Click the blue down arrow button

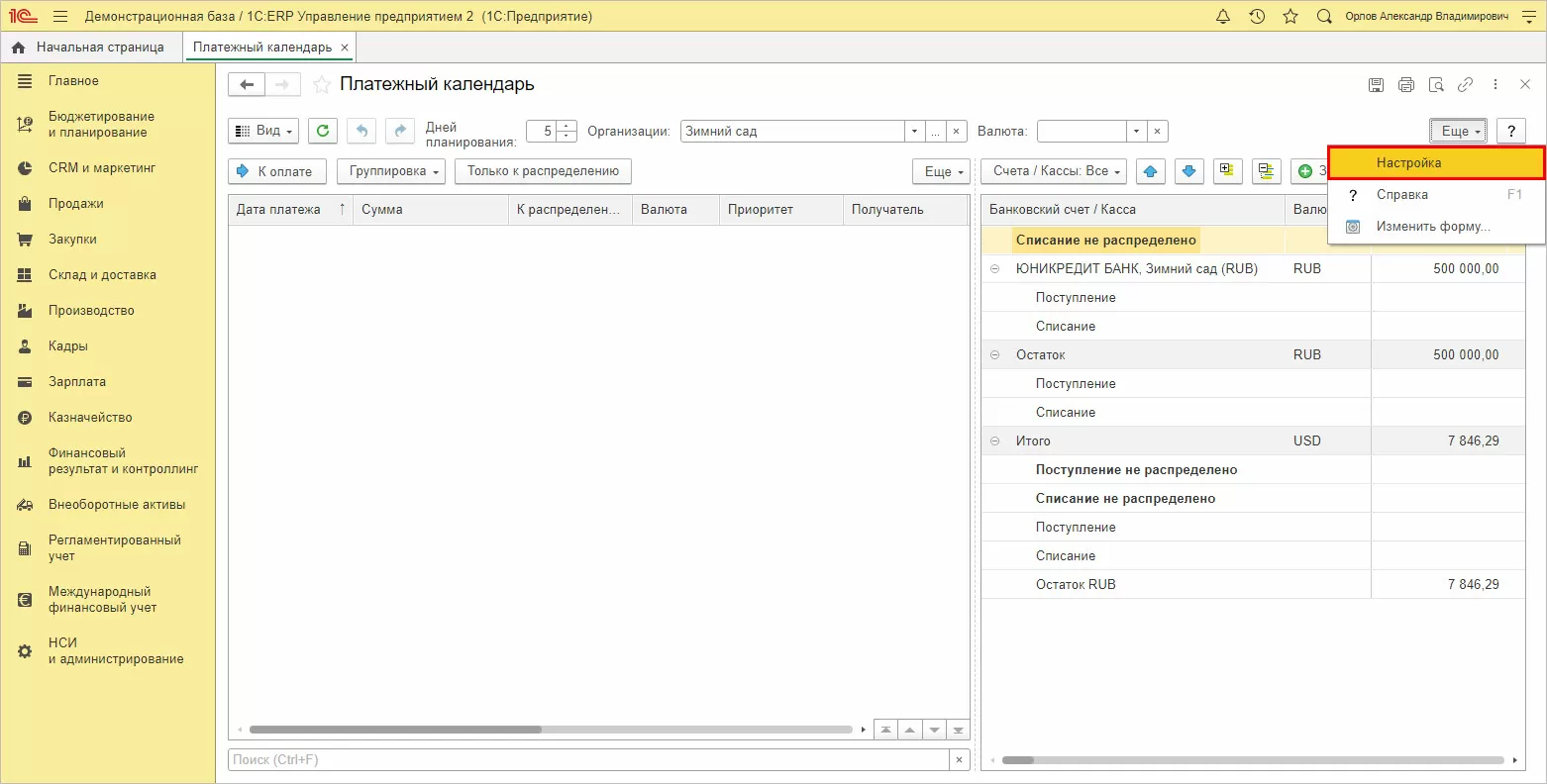tap(1189, 171)
